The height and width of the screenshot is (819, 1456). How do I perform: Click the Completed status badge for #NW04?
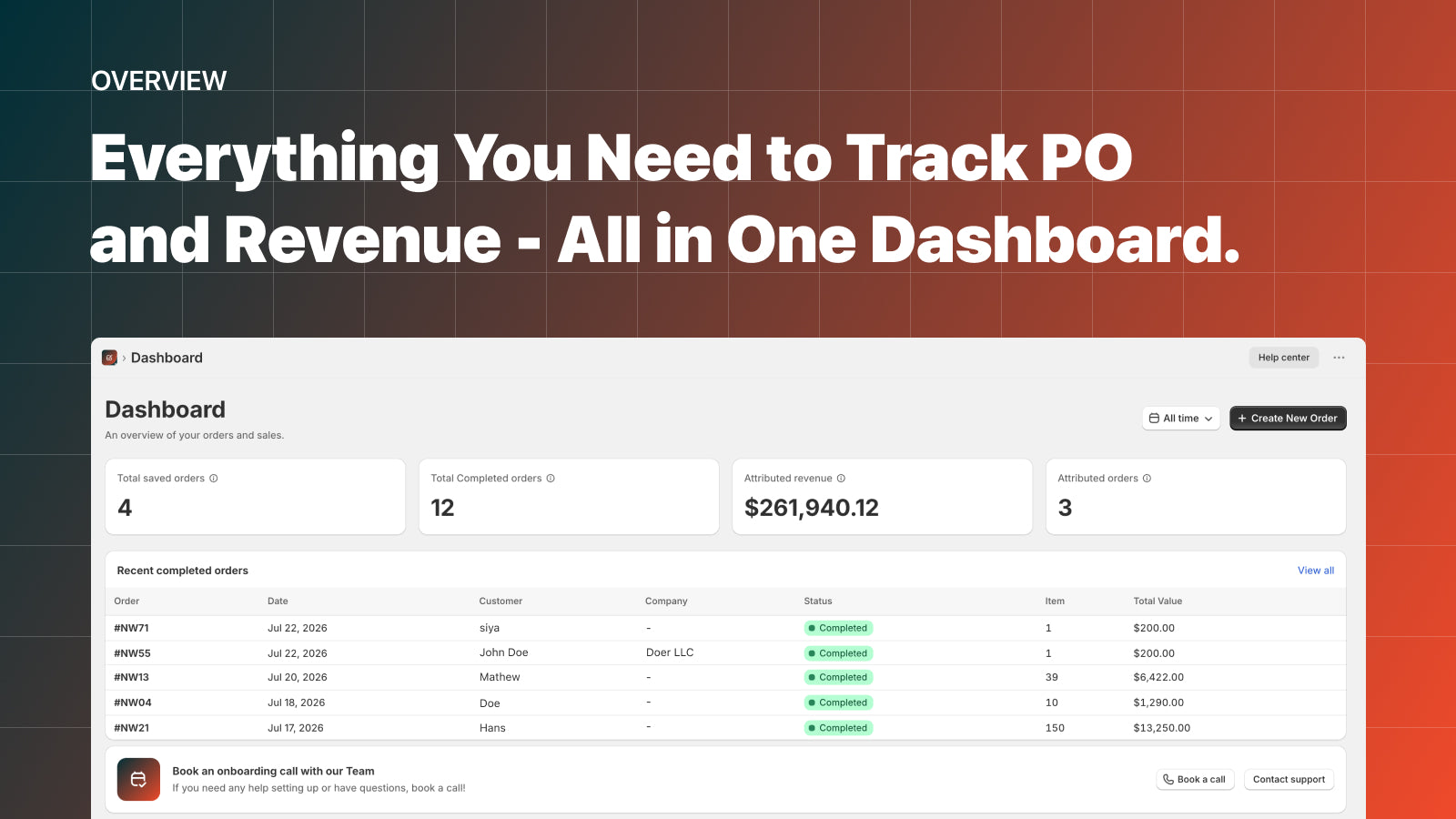click(x=838, y=703)
